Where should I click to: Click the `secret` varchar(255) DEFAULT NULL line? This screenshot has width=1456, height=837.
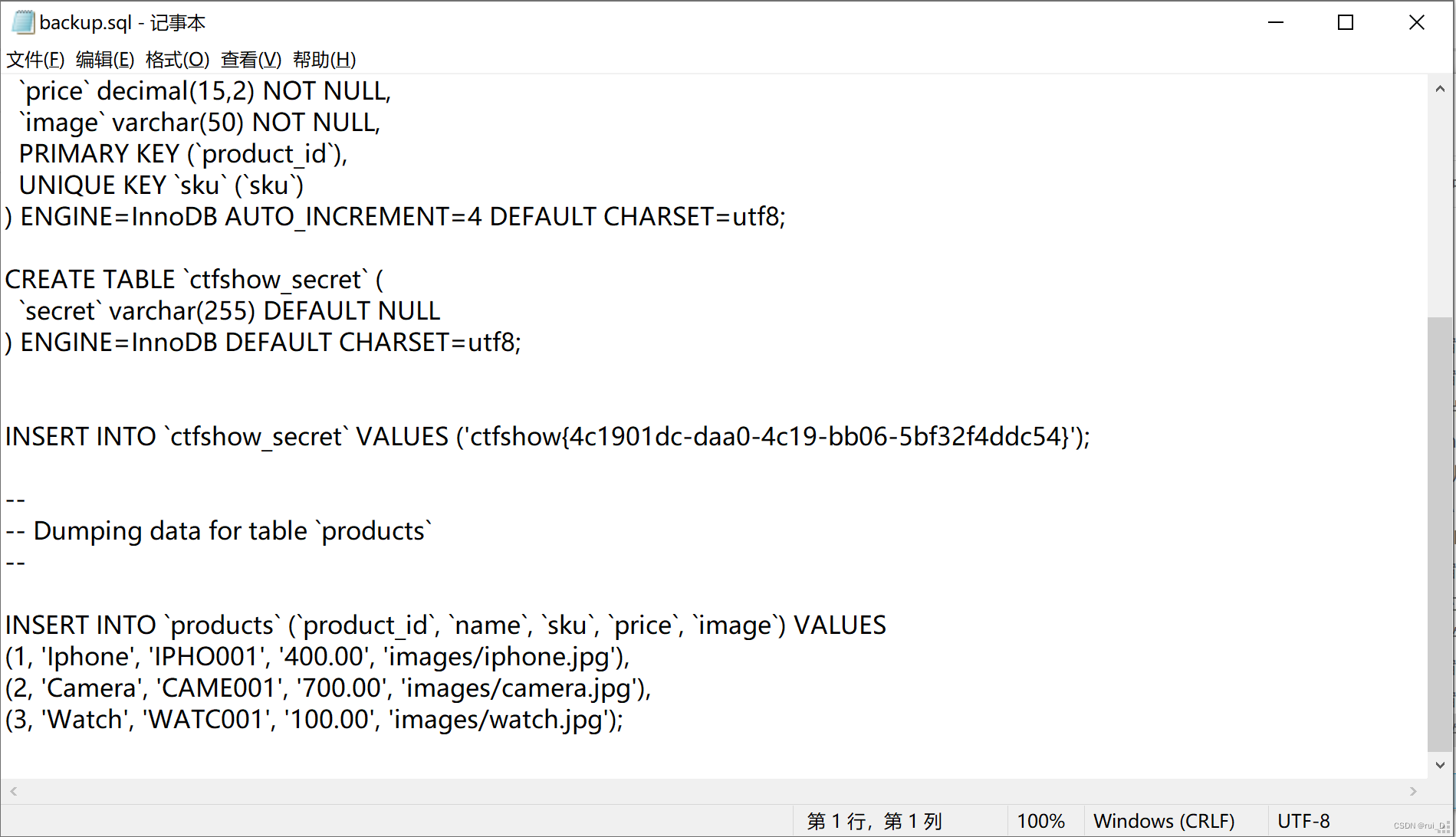[230, 311]
